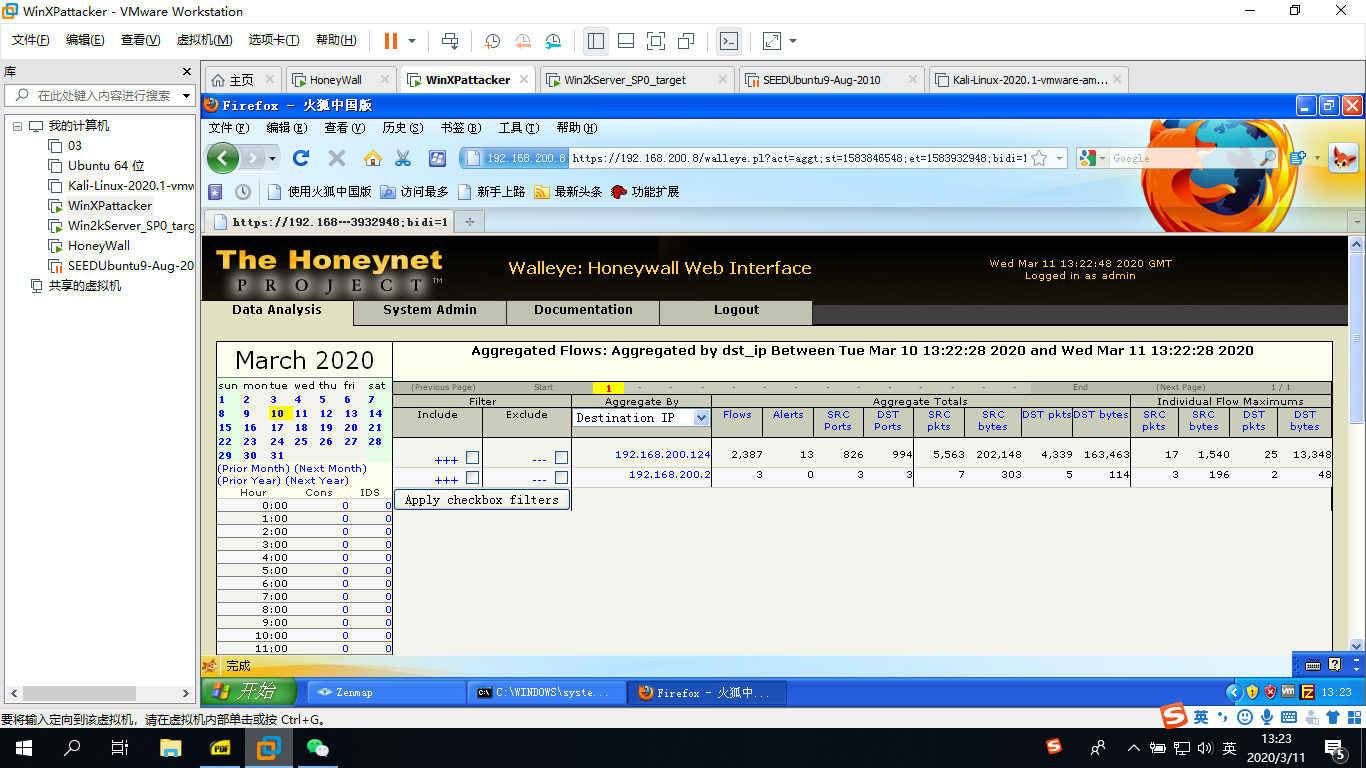This screenshot has height=768, width=1366.
Task: Click the Sogou input voice microphone icon
Action: [x=1267, y=717]
